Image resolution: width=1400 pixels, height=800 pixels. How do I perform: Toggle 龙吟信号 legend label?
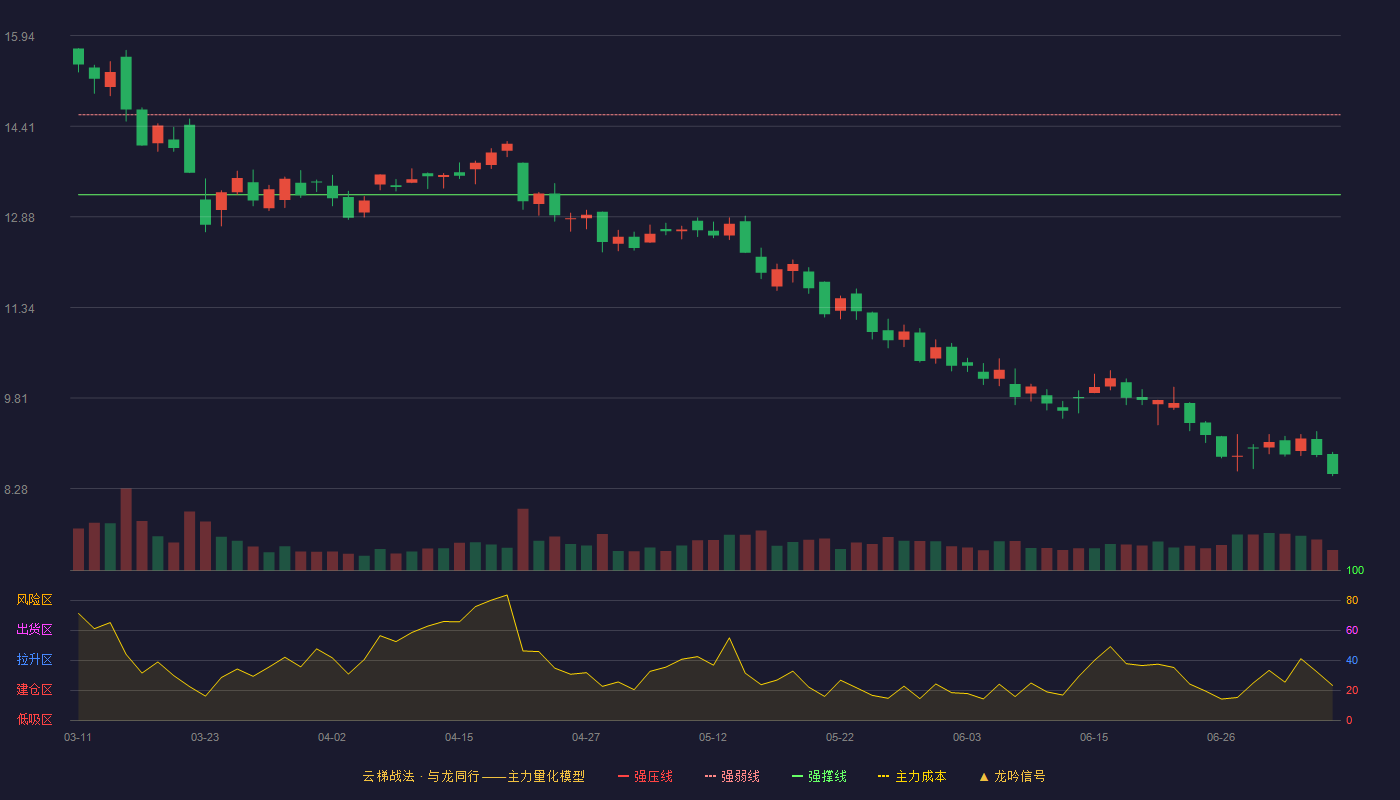point(1020,776)
